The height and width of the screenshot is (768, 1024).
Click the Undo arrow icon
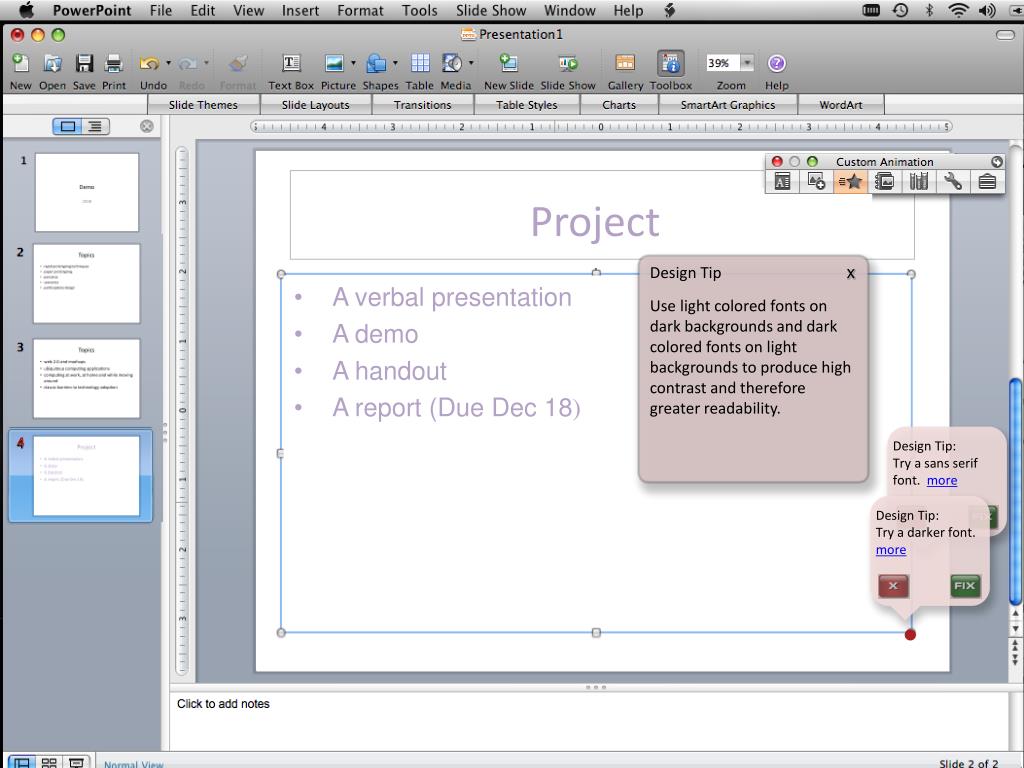tap(149, 63)
